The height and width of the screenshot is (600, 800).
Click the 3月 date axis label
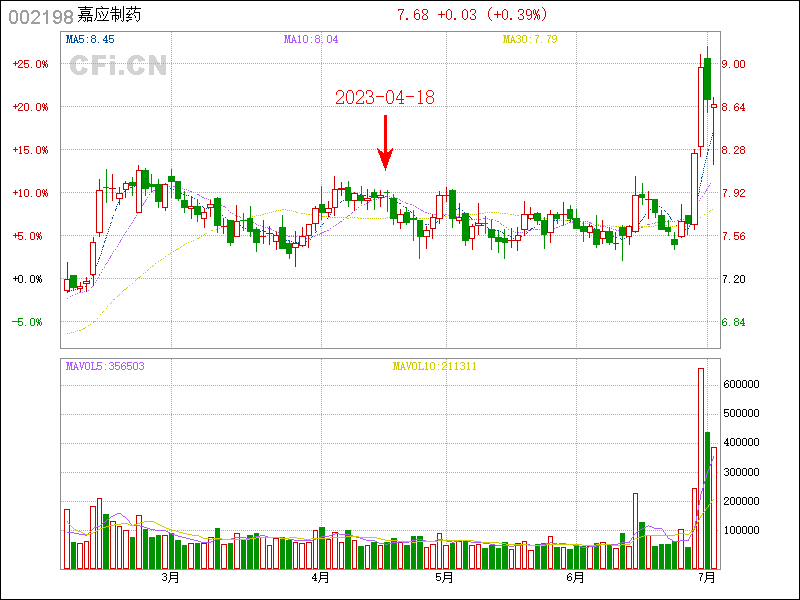pos(170,578)
